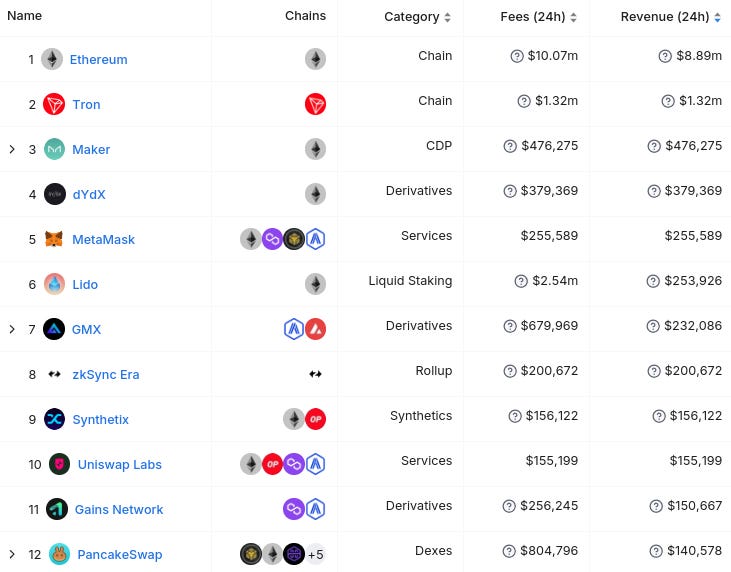This screenshot has height=572, width=731.
Task: Click the Uniswap Labs logo icon
Action: (60, 464)
